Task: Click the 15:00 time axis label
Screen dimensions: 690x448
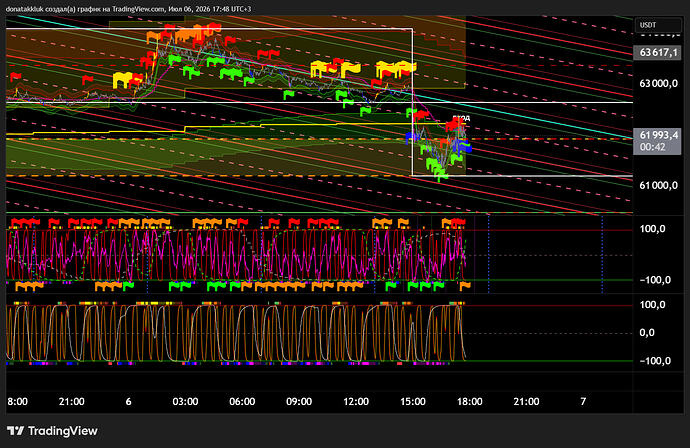Action: click(x=413, y=401)
